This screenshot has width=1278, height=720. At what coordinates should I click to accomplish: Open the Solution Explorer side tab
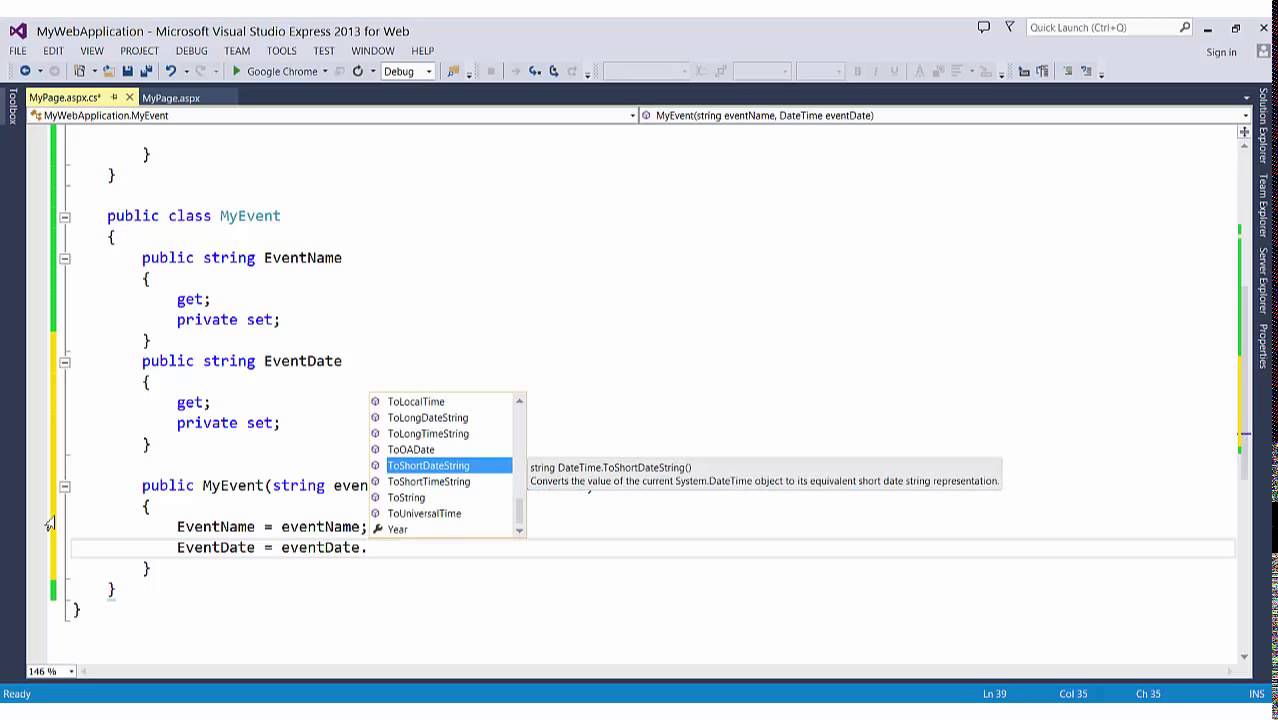pyautogui.click(x=1263, y=126)
